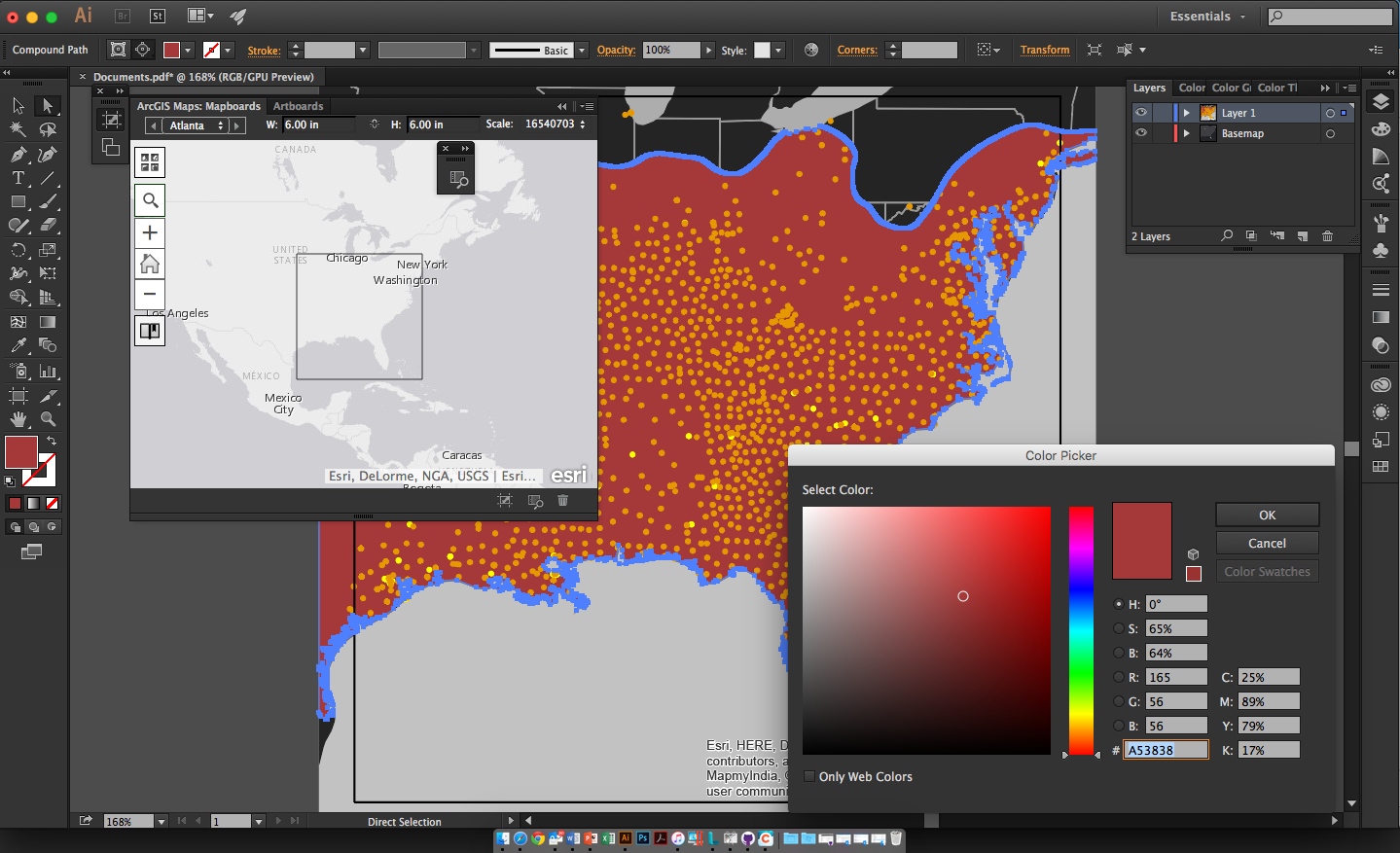Image resolution: width=1400 pixels, height=853 pixels.
Task: Open the Atlanta mapboard dropdown
Action: pyautogui.click(x=197, y=125)
